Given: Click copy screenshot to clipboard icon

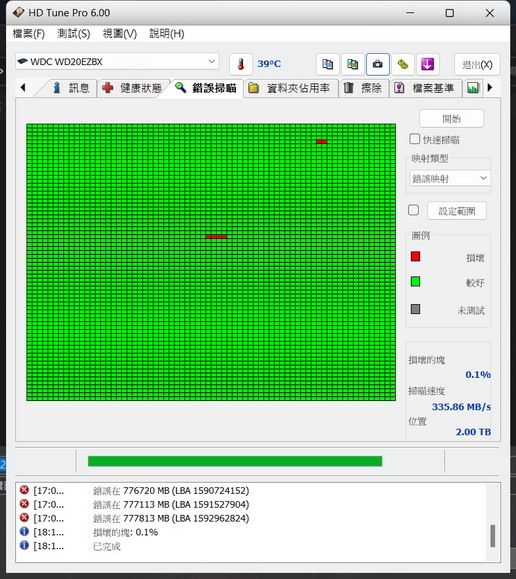Looking at the screenshot, I should point(352,64).
